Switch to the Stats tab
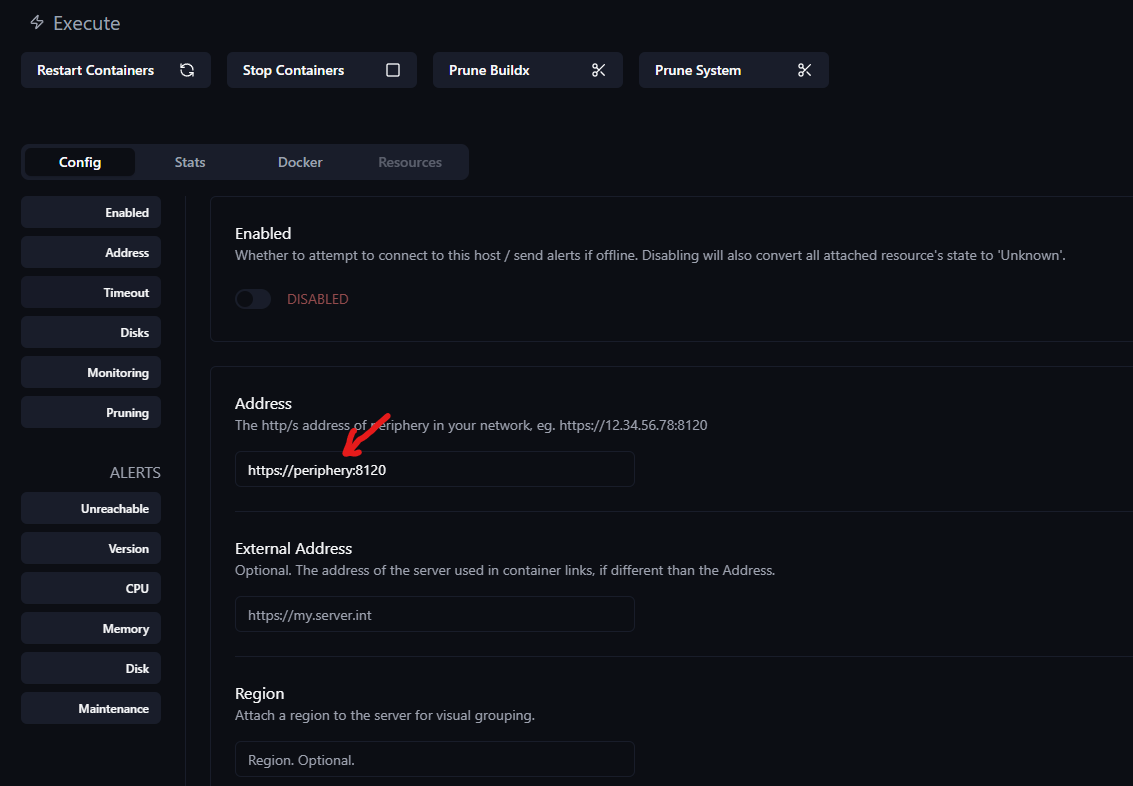This screenshot has height=786, width=1133. click(190, 162)
